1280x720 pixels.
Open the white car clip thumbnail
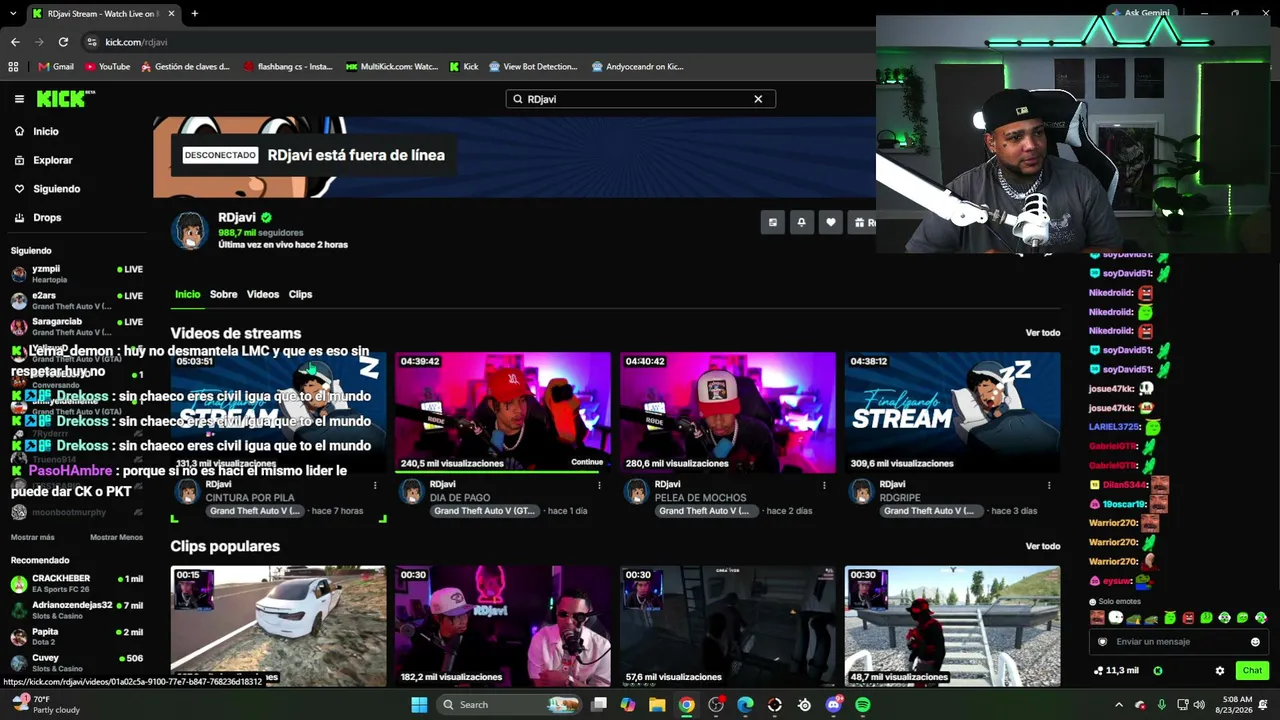coord(278,626)
